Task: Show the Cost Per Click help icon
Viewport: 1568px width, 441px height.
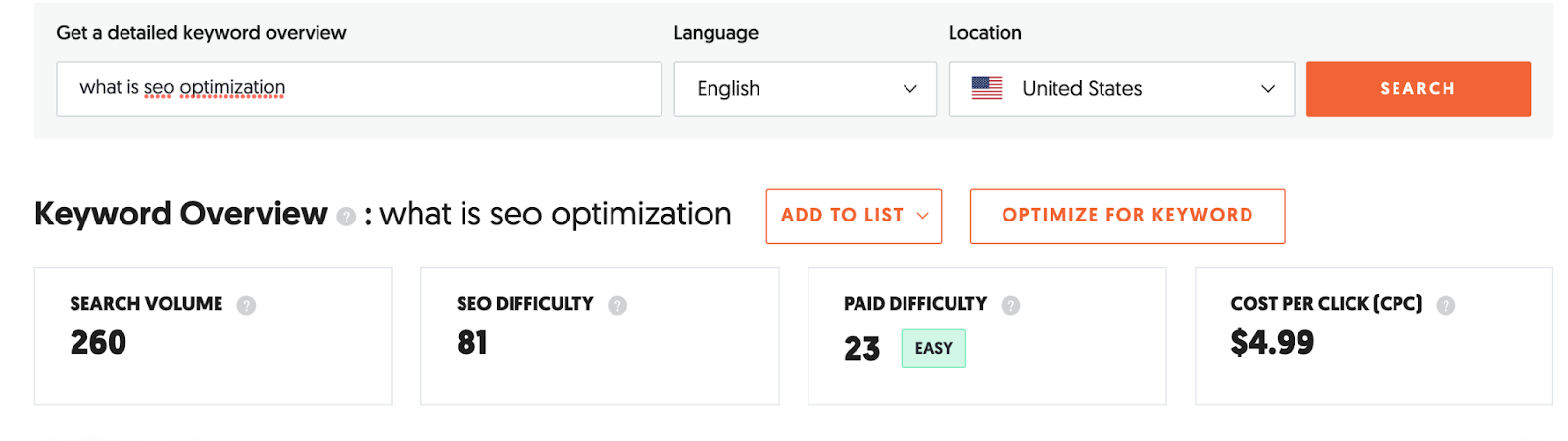Action: [x=1445, y=305]
